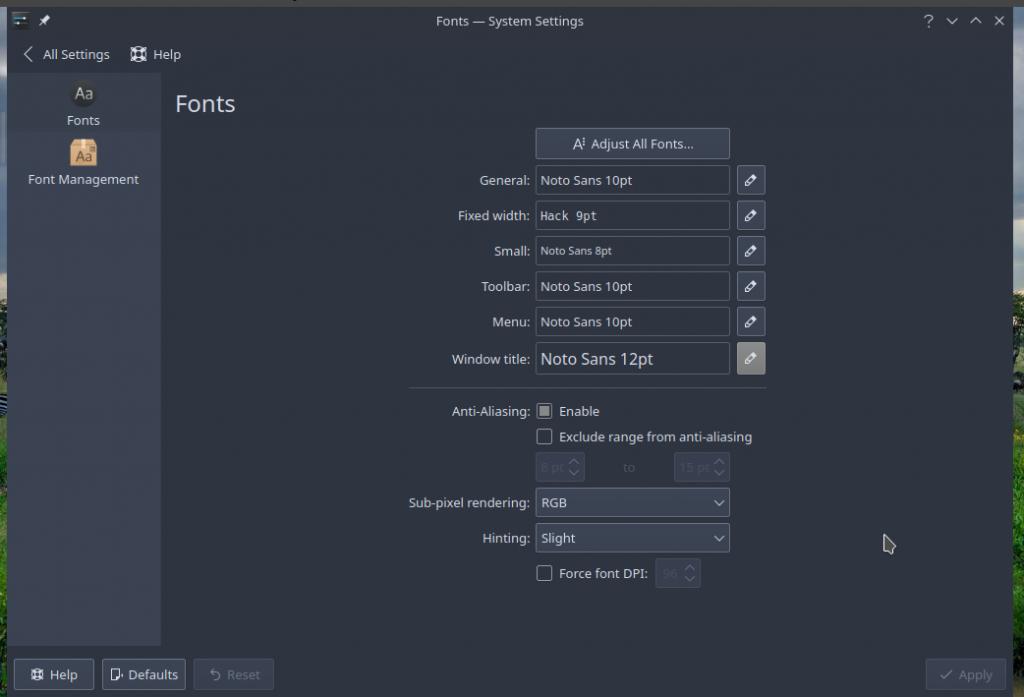Viewport: 1024px width, 697px height.
Task: Edit the Fixed width font pencil icon
Action: 750,216
